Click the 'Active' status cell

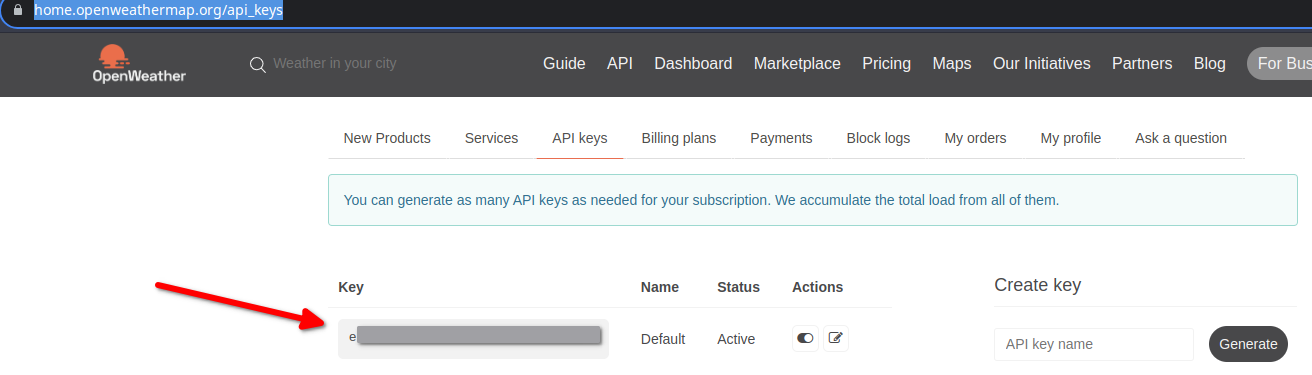pyautogui.click(x=736, y=339)
